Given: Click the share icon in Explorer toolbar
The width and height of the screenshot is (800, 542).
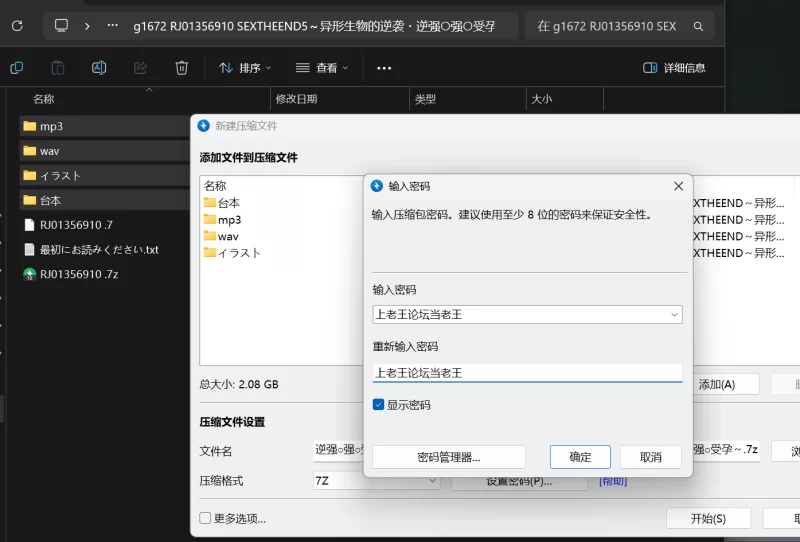Looking at the screenshot, I should [140, 68].
